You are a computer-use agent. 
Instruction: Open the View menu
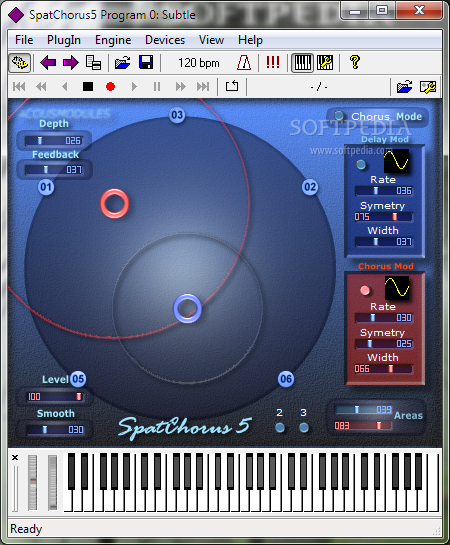tap(211, 40)
